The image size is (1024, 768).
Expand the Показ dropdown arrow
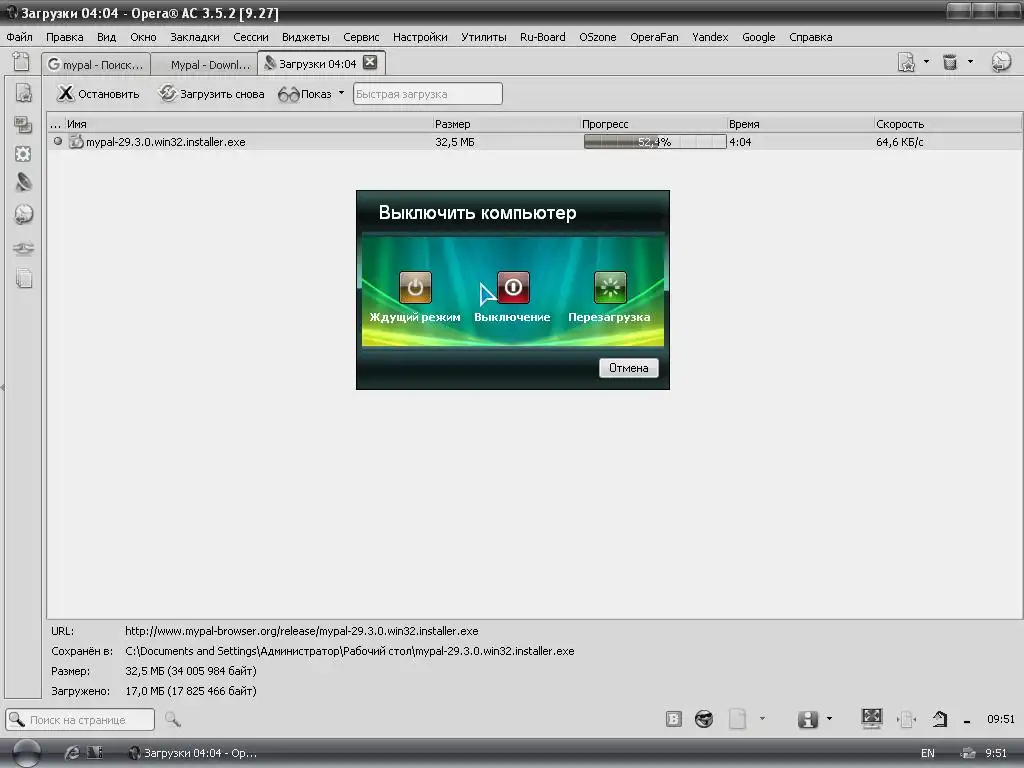coord(341,93)
